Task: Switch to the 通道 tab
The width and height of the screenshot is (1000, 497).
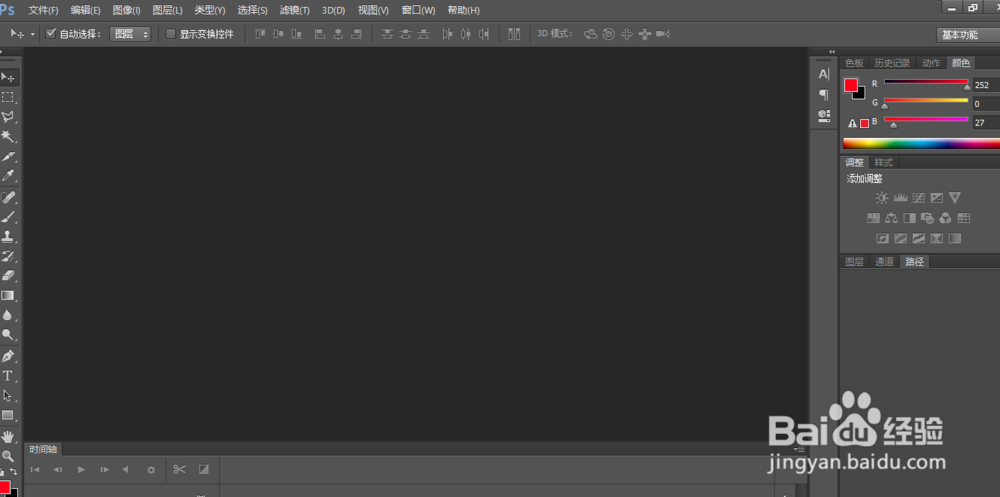Action: point(884,262)
